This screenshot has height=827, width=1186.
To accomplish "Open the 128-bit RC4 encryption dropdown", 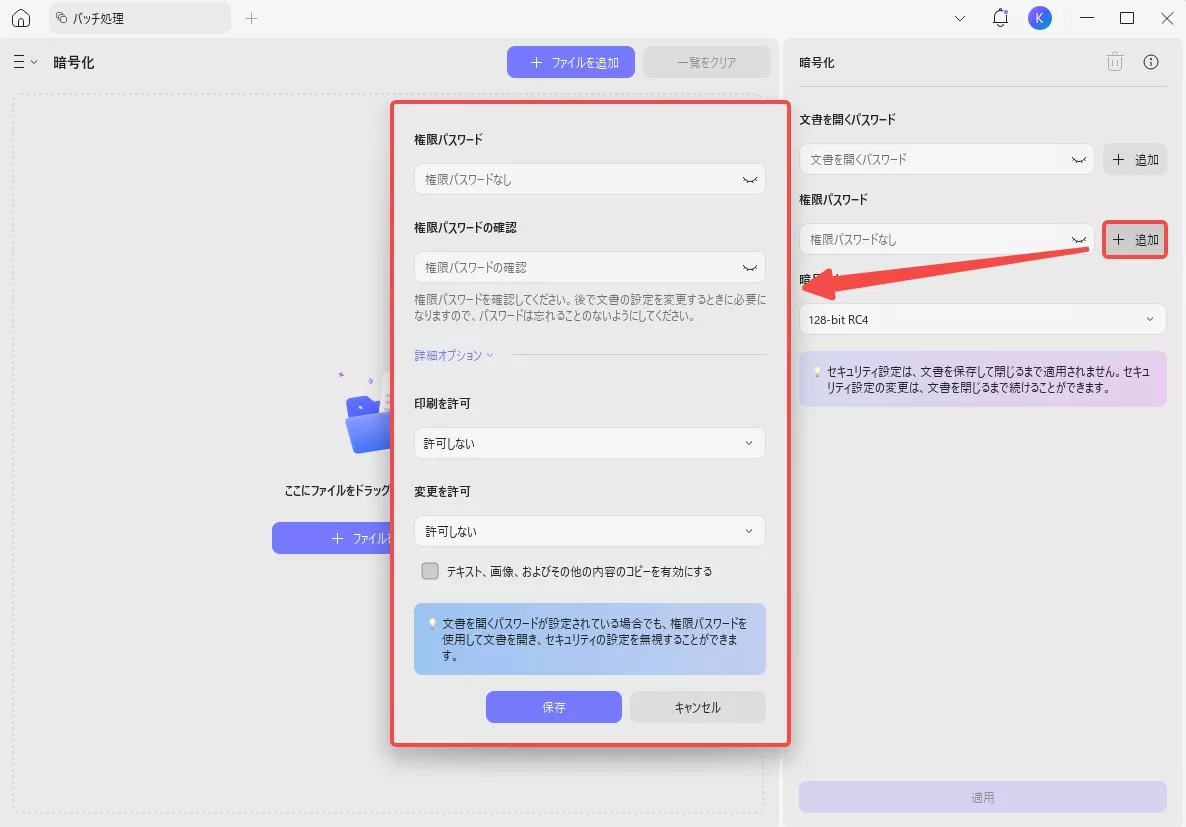I will click(x=982, y=319).
